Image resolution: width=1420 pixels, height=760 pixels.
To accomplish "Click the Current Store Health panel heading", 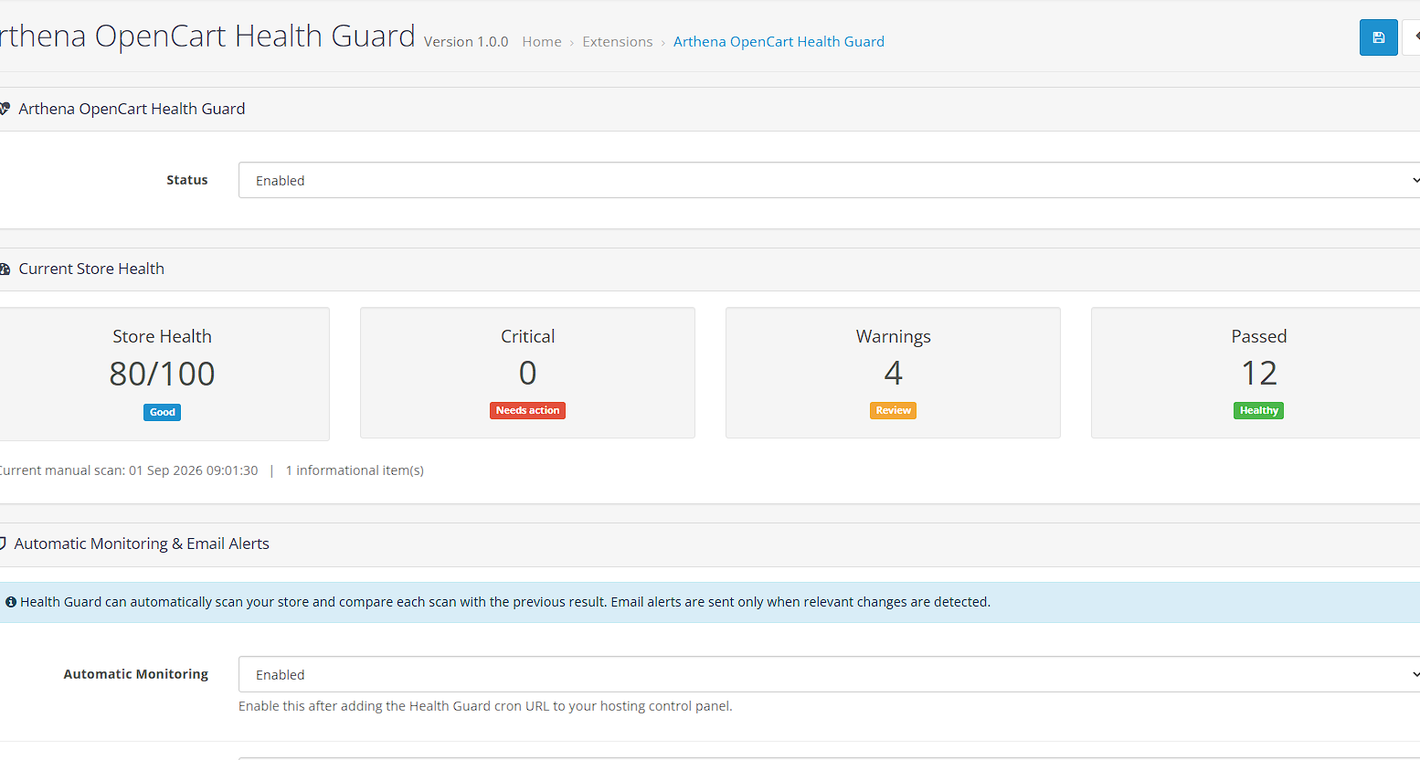I will pos(91,269).
